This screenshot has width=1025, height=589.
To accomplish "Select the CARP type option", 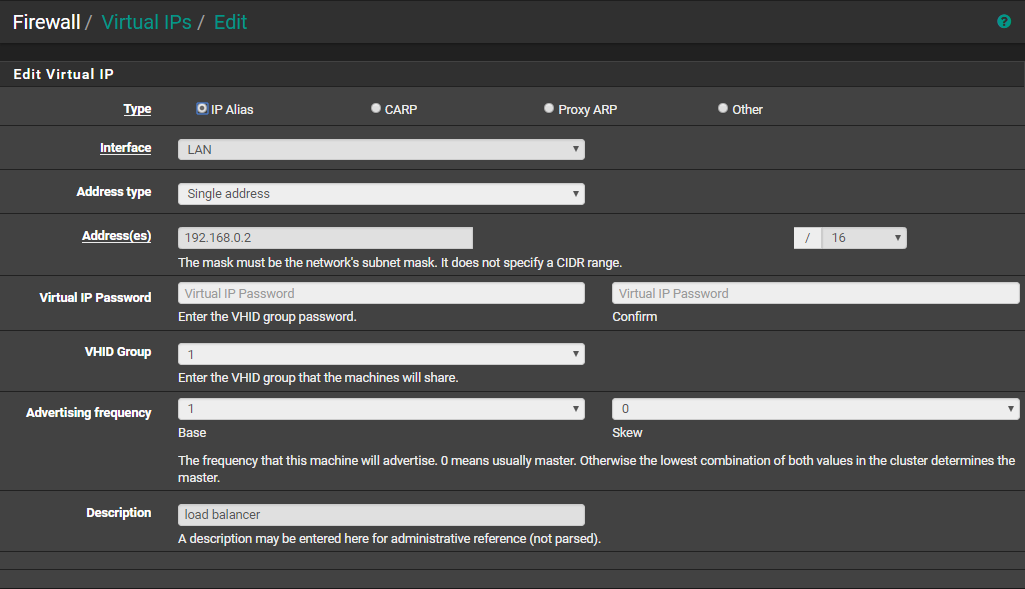I will coord(376,109).
